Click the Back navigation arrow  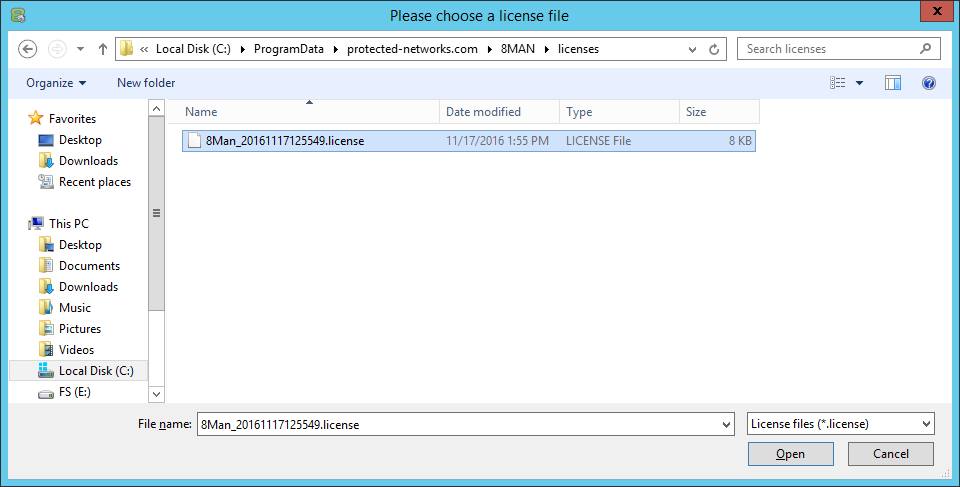pyautogui.click(x=28, y=49)
